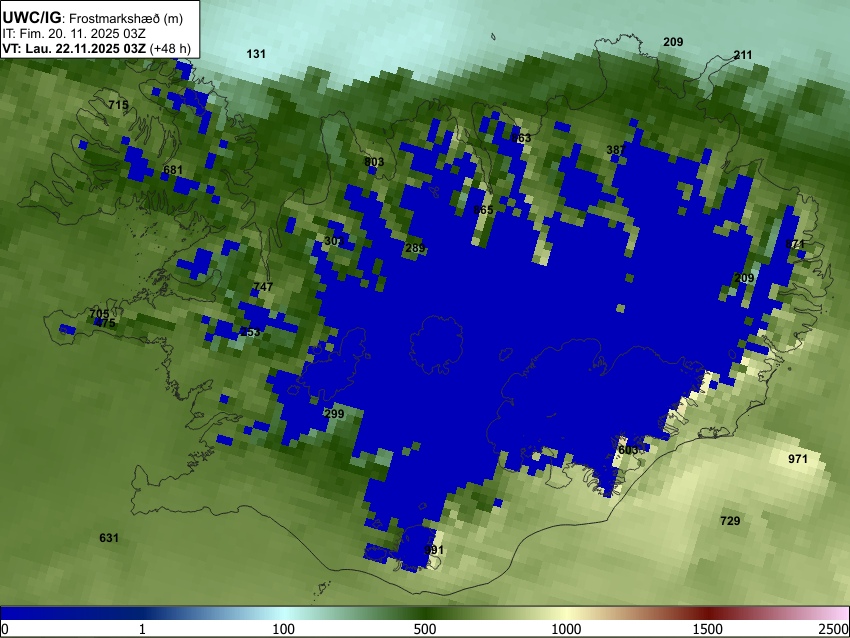Click the value 871 on the east coast
This screenshot has width=850, height=638.
pyautogui.click(x=795, y=244)
